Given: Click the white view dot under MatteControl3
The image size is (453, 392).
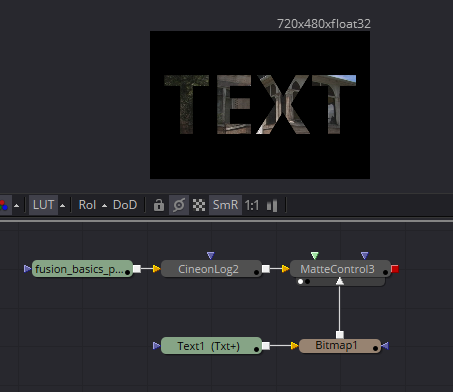Looking at the screenshot, I should click(300, 282).
